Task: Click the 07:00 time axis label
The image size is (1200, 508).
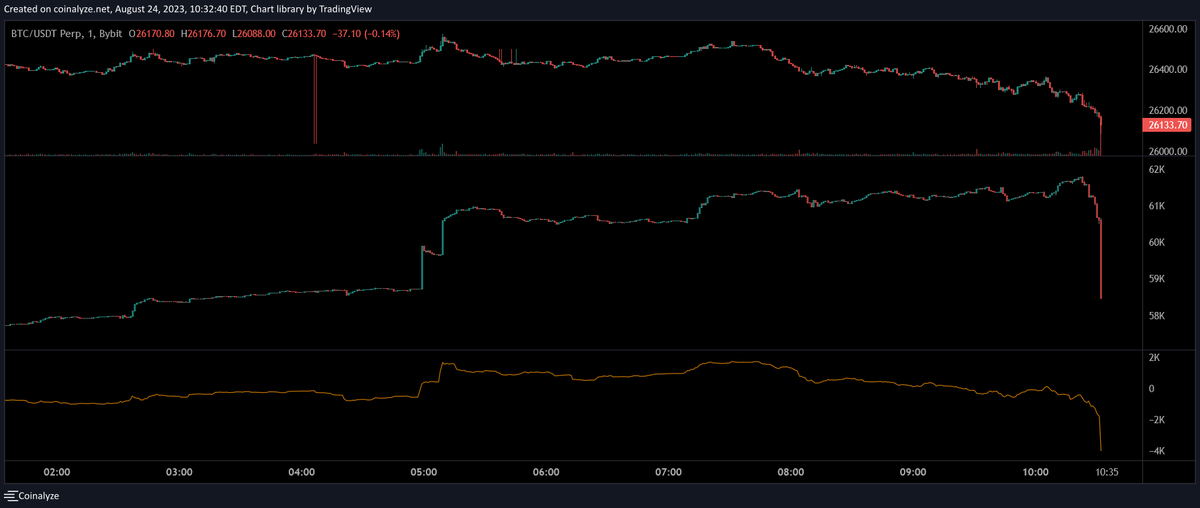Action: (668, 472)
